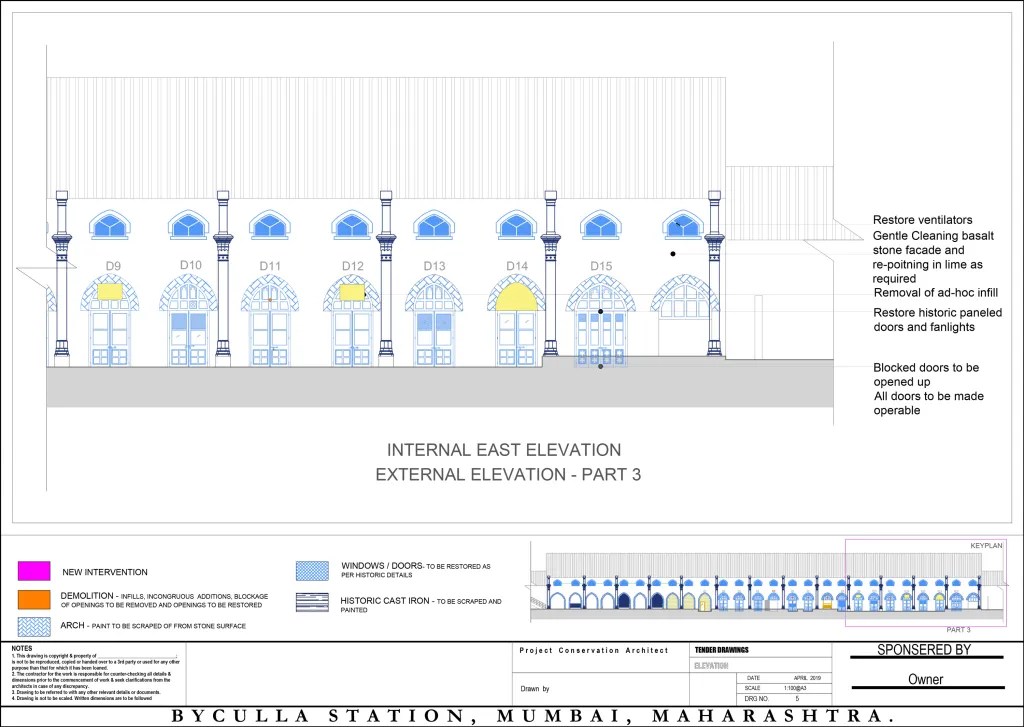
Task: Click the Blocked doors to be opened up note
Action: pos(926,375)
